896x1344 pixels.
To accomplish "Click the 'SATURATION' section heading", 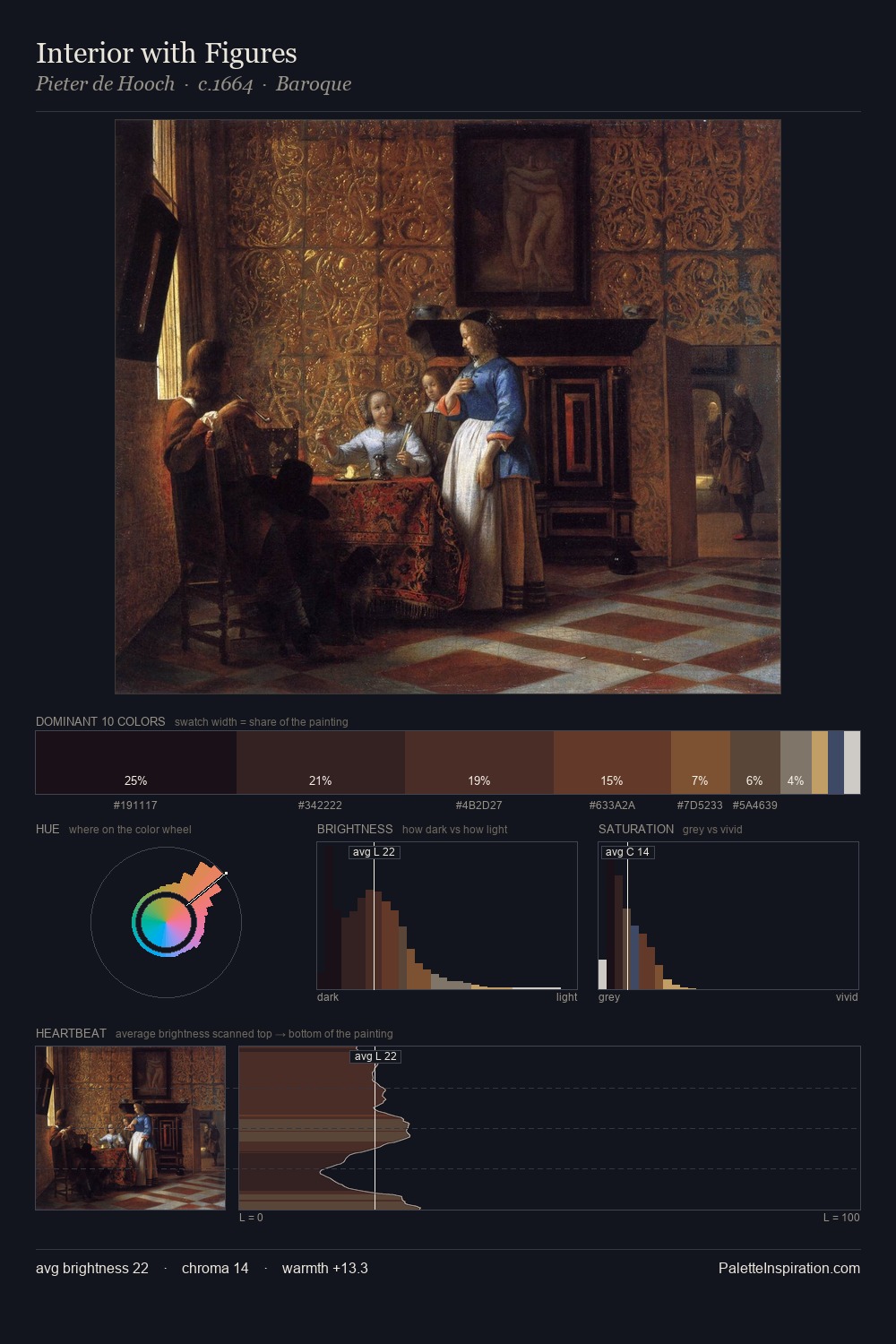I will (636, 829).
